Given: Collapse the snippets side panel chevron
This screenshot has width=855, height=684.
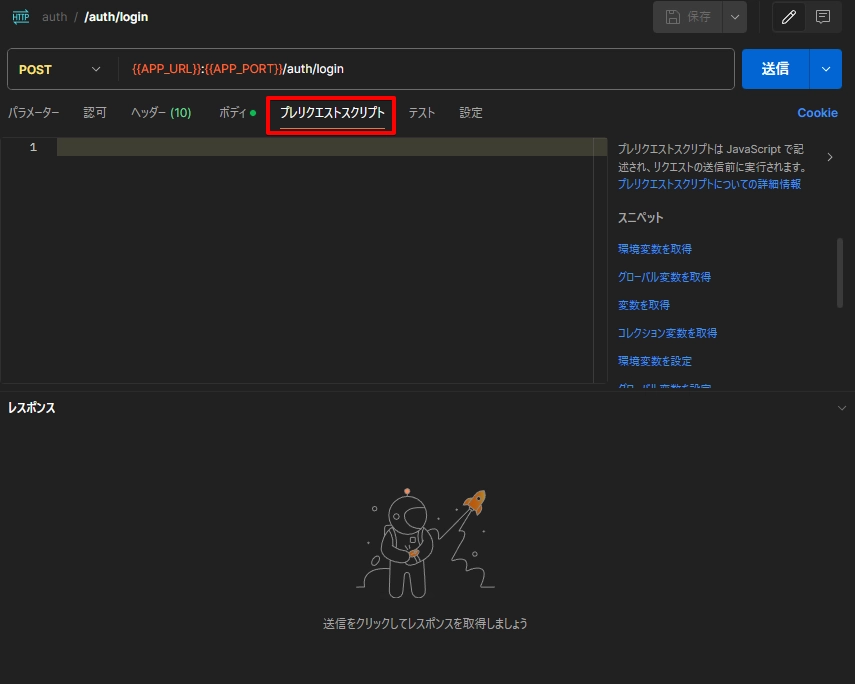Looking at the screenshot, I should (830, 157).
